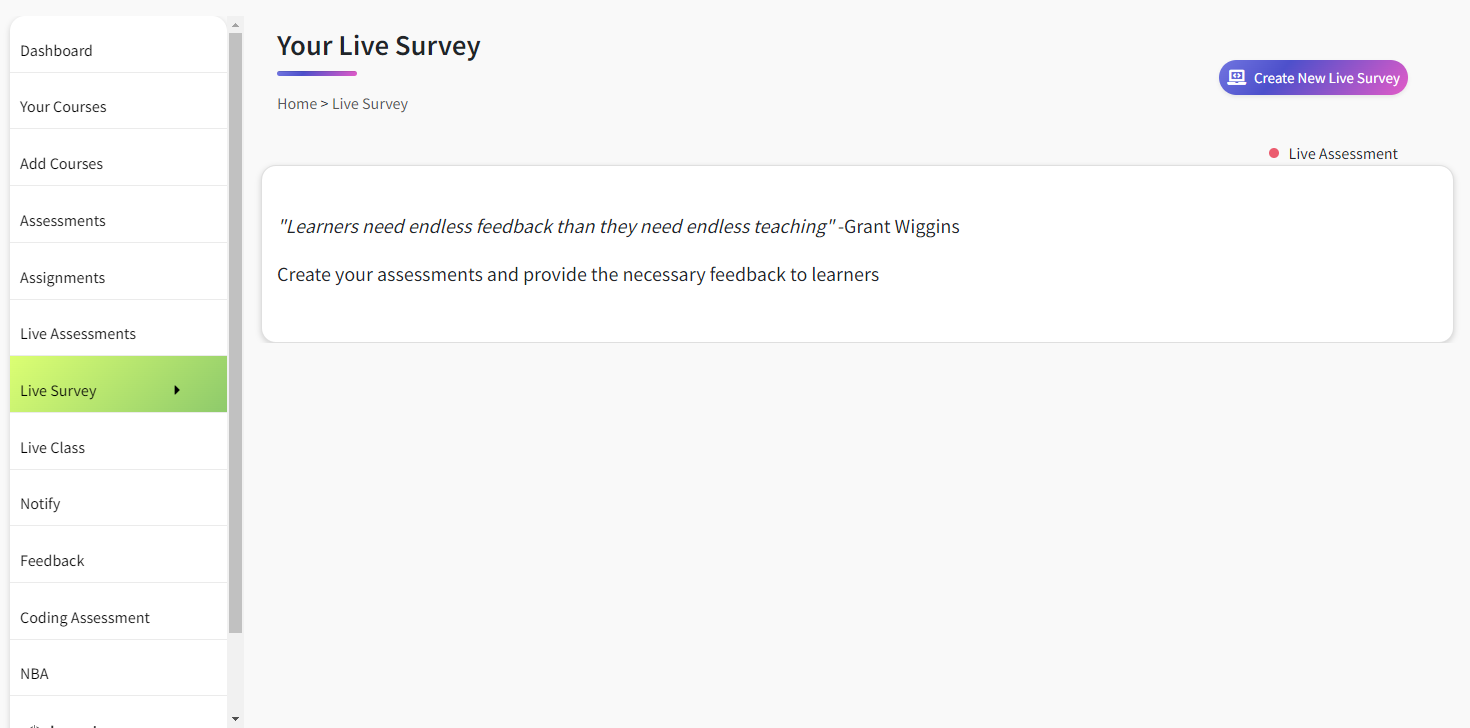
Task: Open the Dashboard section
Action: pos(56,50)
